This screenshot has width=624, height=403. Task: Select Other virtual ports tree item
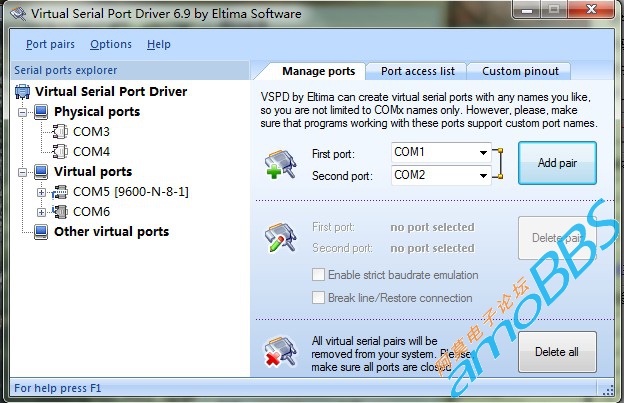(x=111, y=232)
